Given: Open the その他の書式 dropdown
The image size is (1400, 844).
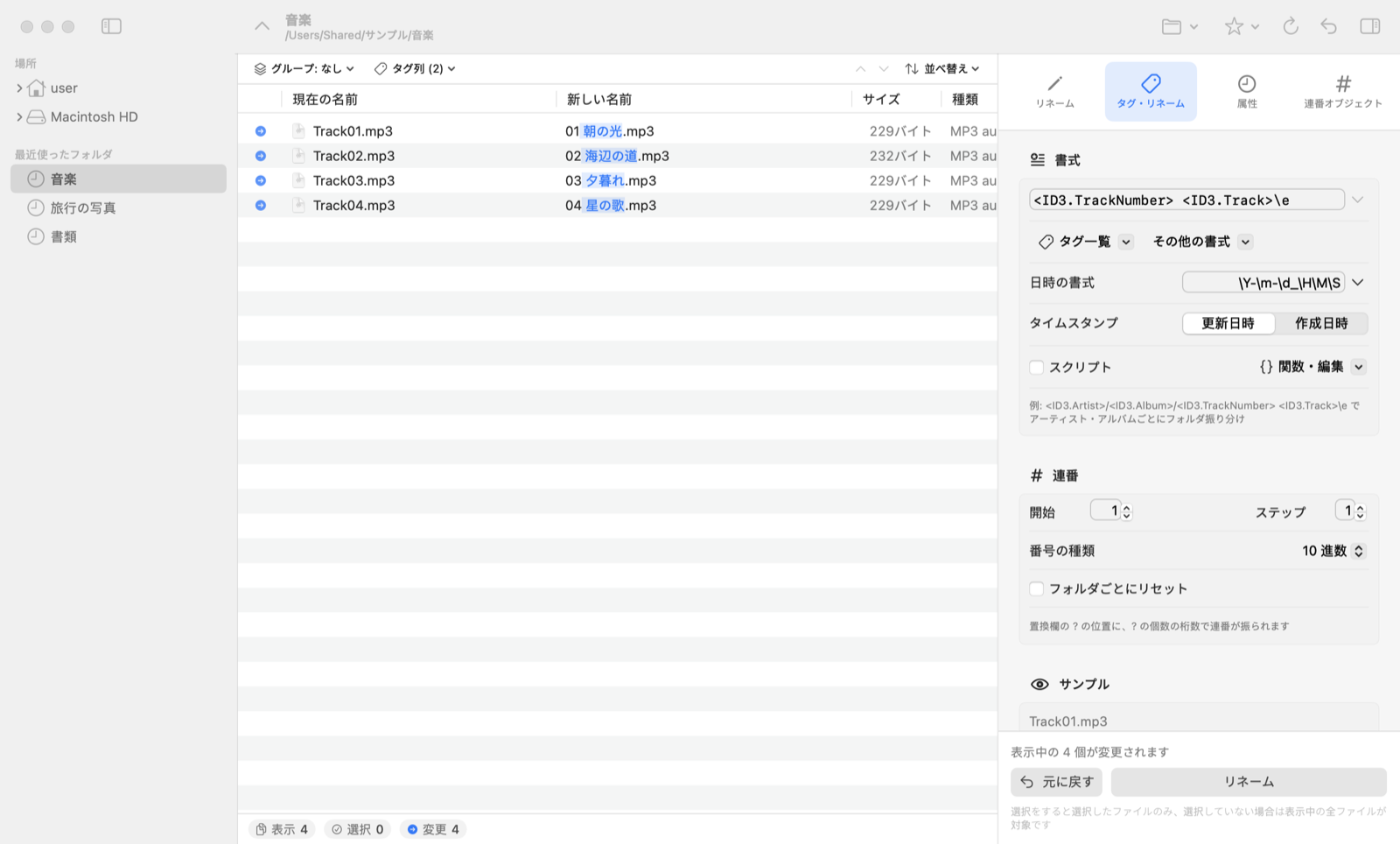Looking at the screenshot, I should tap(1202, 242).
